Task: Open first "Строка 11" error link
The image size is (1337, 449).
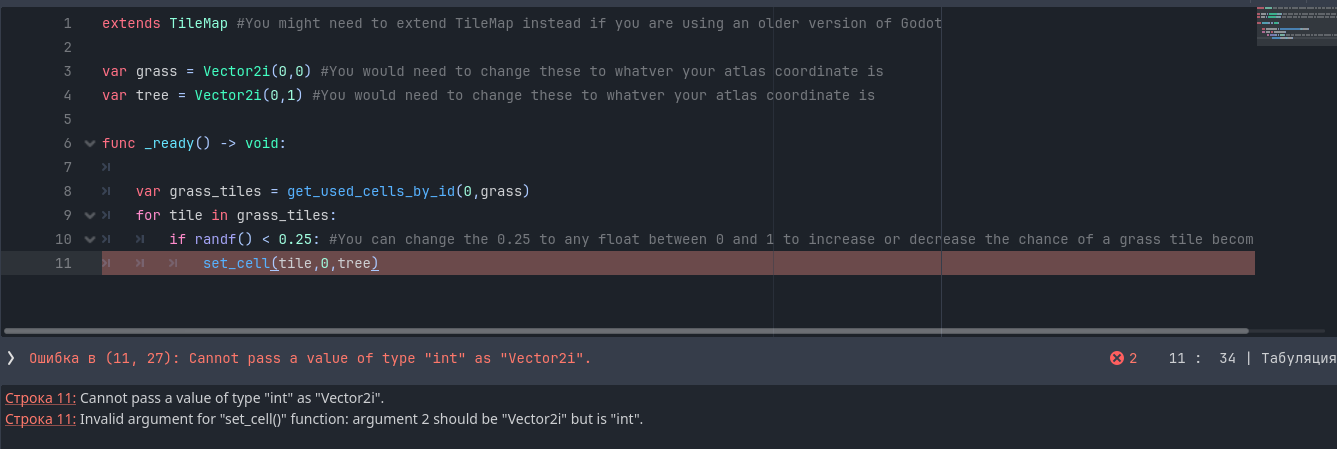Action: pyautogui.click(x=40, y=398)
